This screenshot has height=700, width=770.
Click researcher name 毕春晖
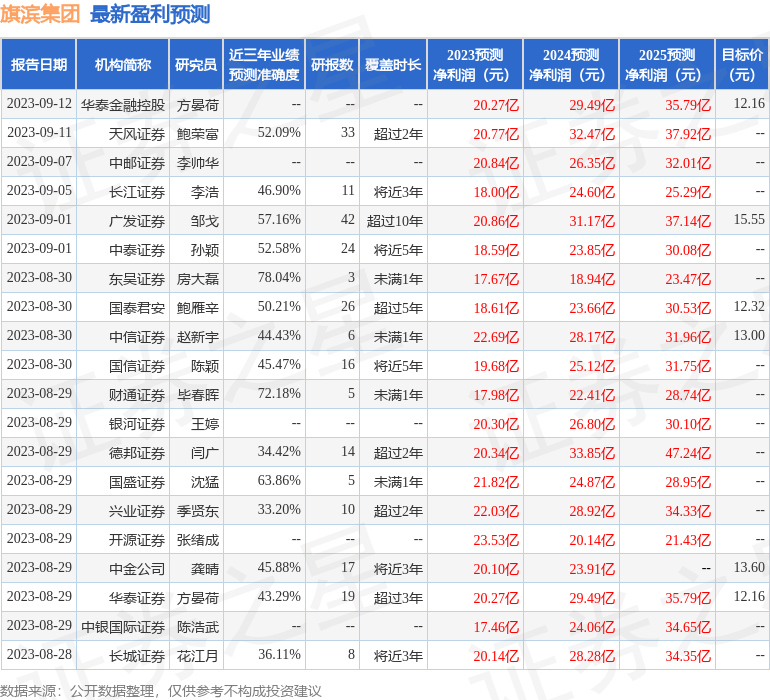197,394
